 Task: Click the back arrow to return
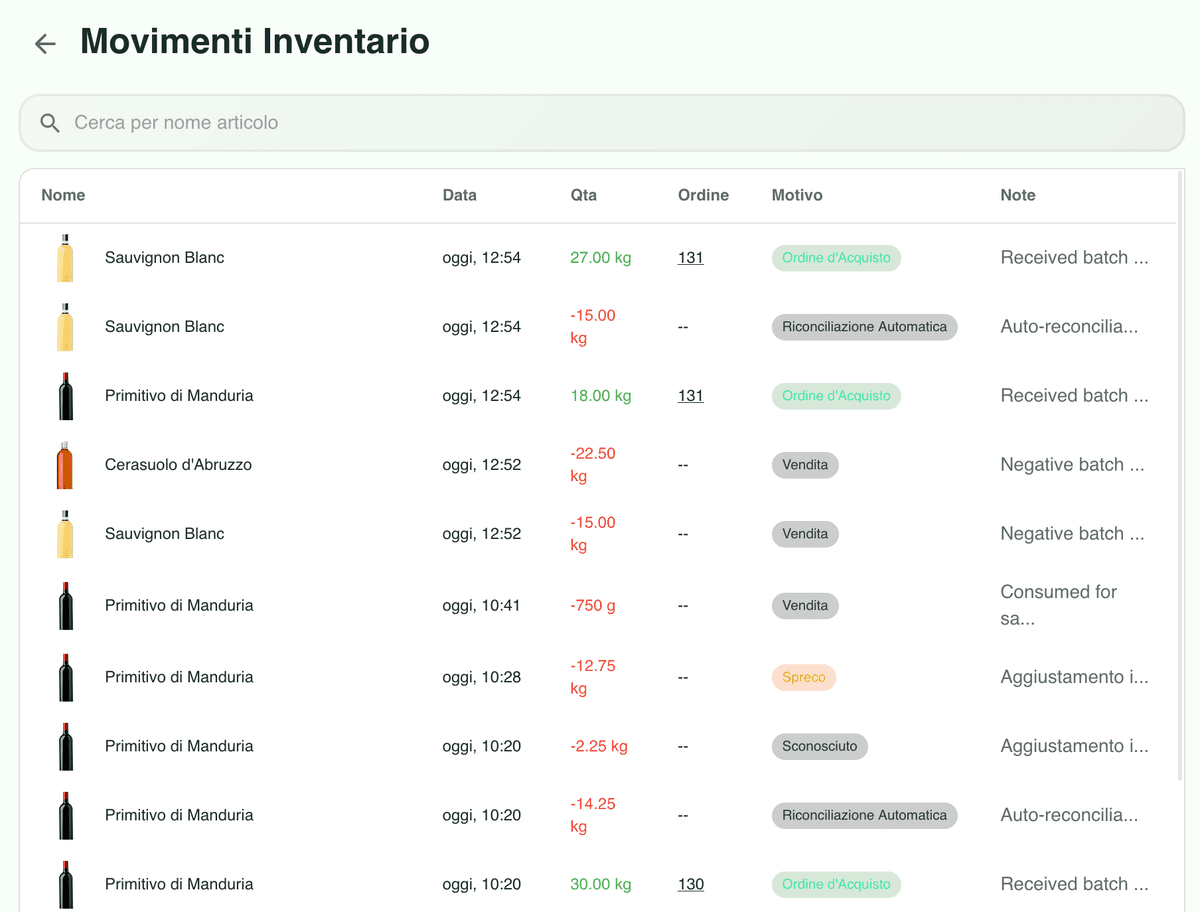pyautogui.click(x=45, y=43)
